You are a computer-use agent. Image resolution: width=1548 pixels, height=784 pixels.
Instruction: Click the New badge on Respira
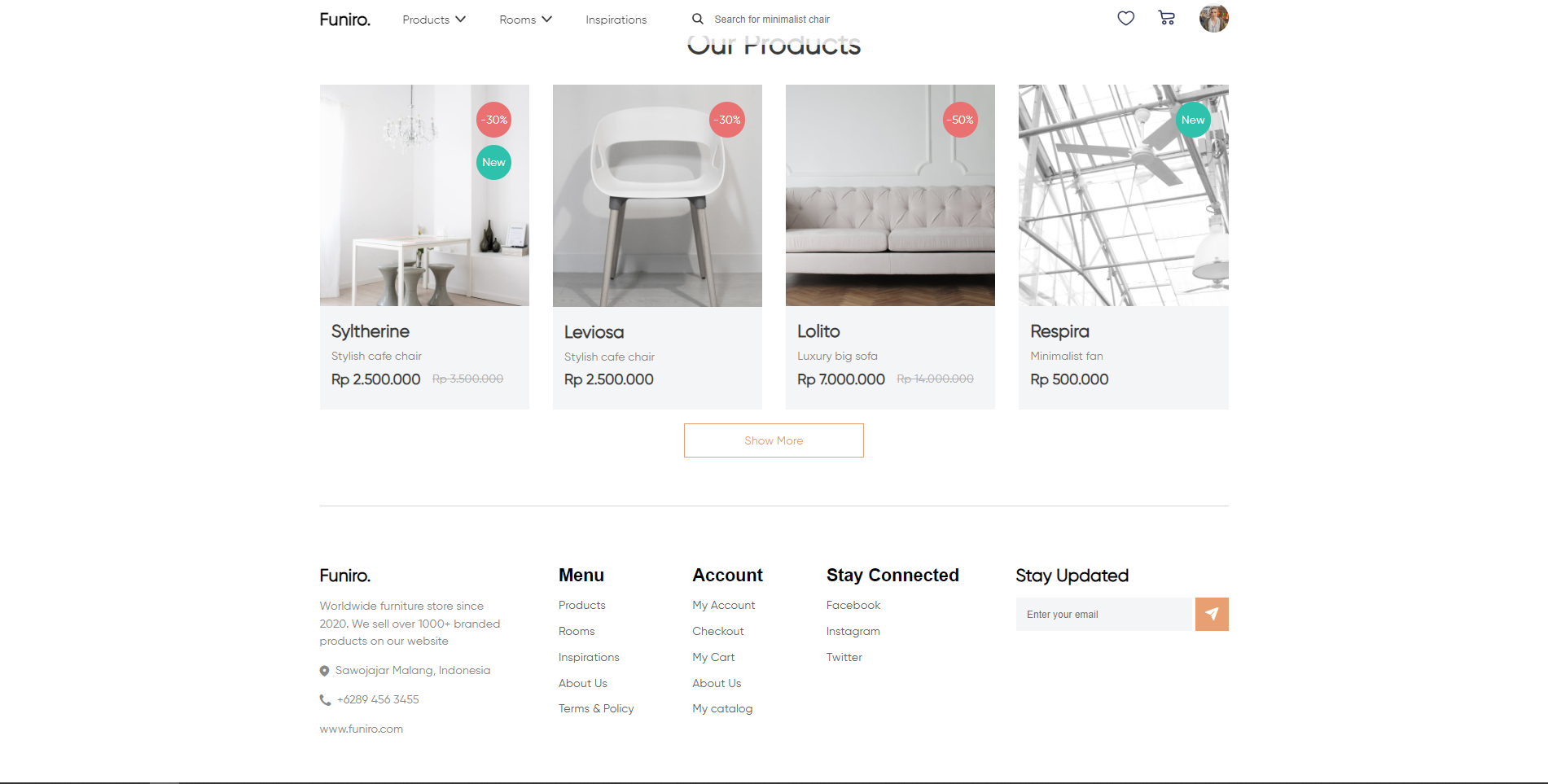click(1193, 120)
